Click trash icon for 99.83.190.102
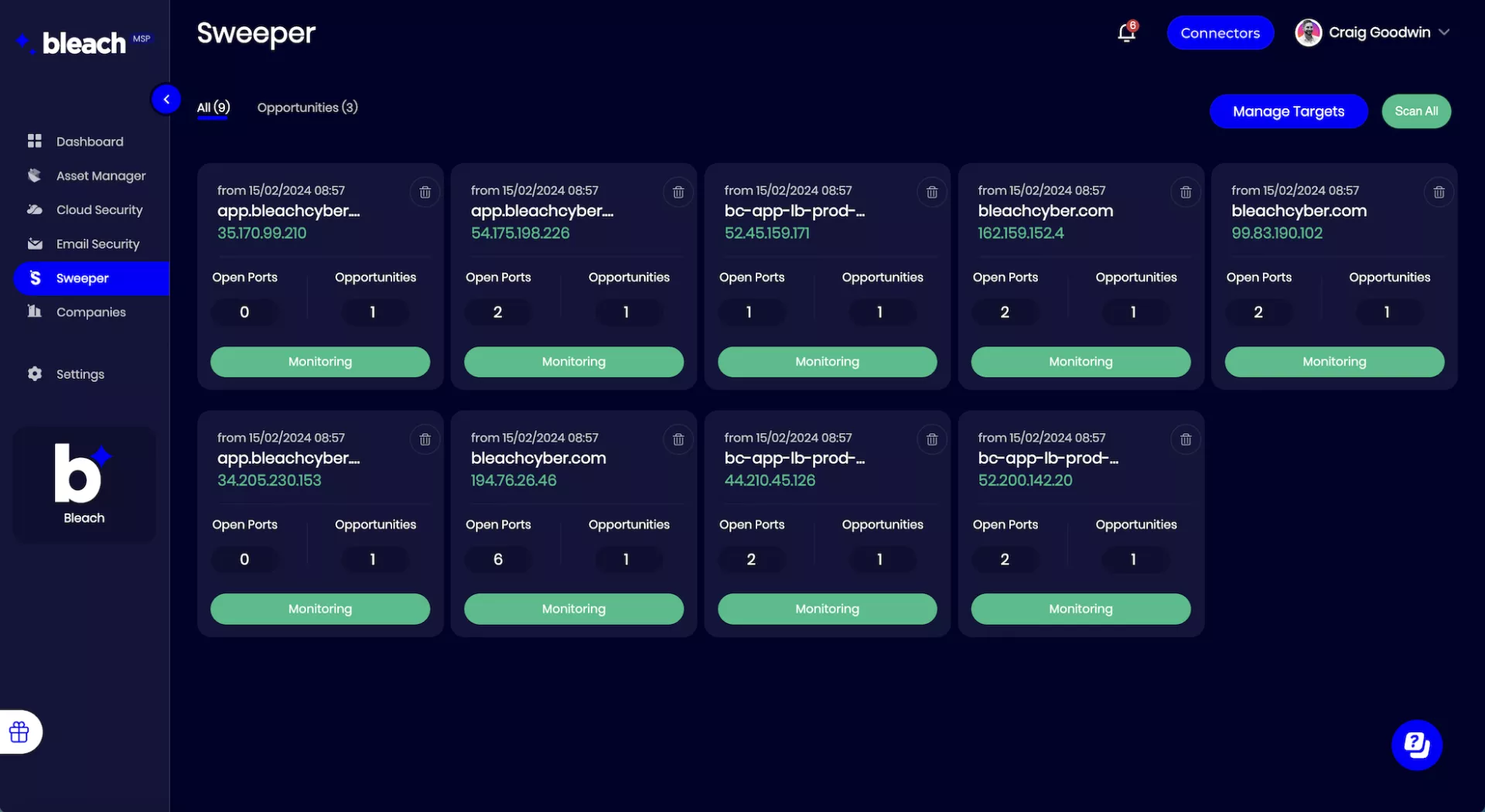Image resolution: width=1485 pixels, height=812 pixels. point(1439,192)
